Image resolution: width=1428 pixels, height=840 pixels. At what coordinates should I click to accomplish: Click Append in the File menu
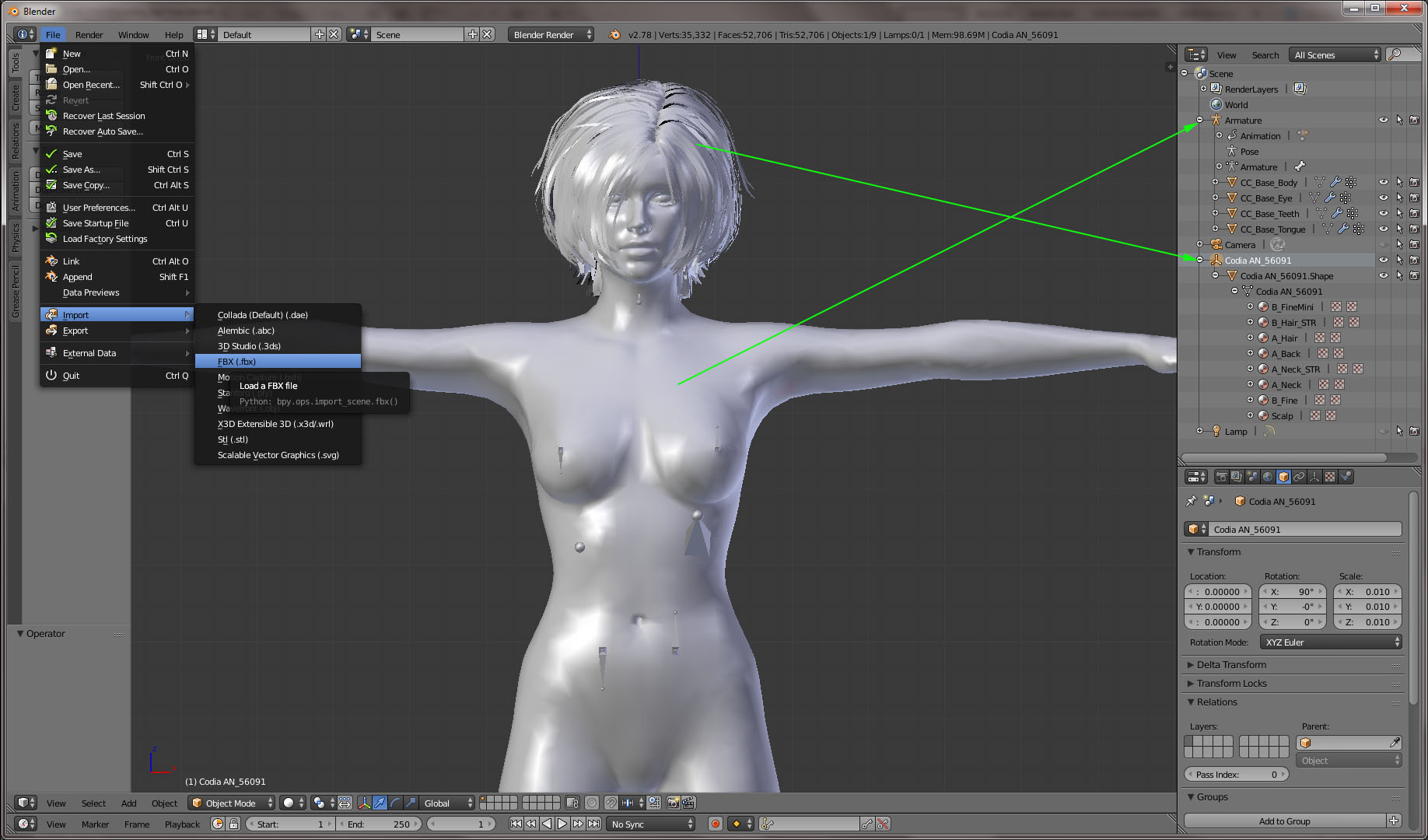coord(117,276)
